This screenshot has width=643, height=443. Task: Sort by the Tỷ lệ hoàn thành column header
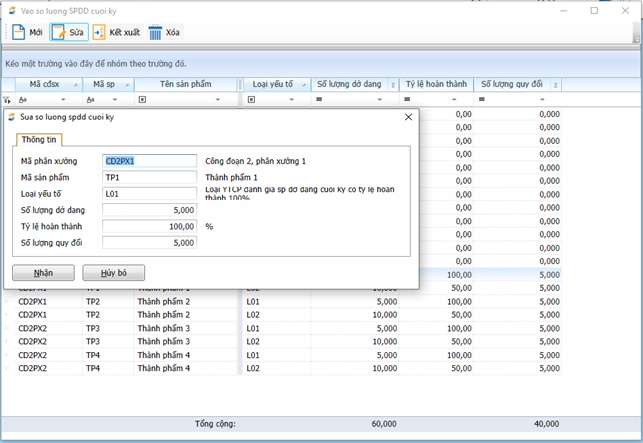(435, 85)
